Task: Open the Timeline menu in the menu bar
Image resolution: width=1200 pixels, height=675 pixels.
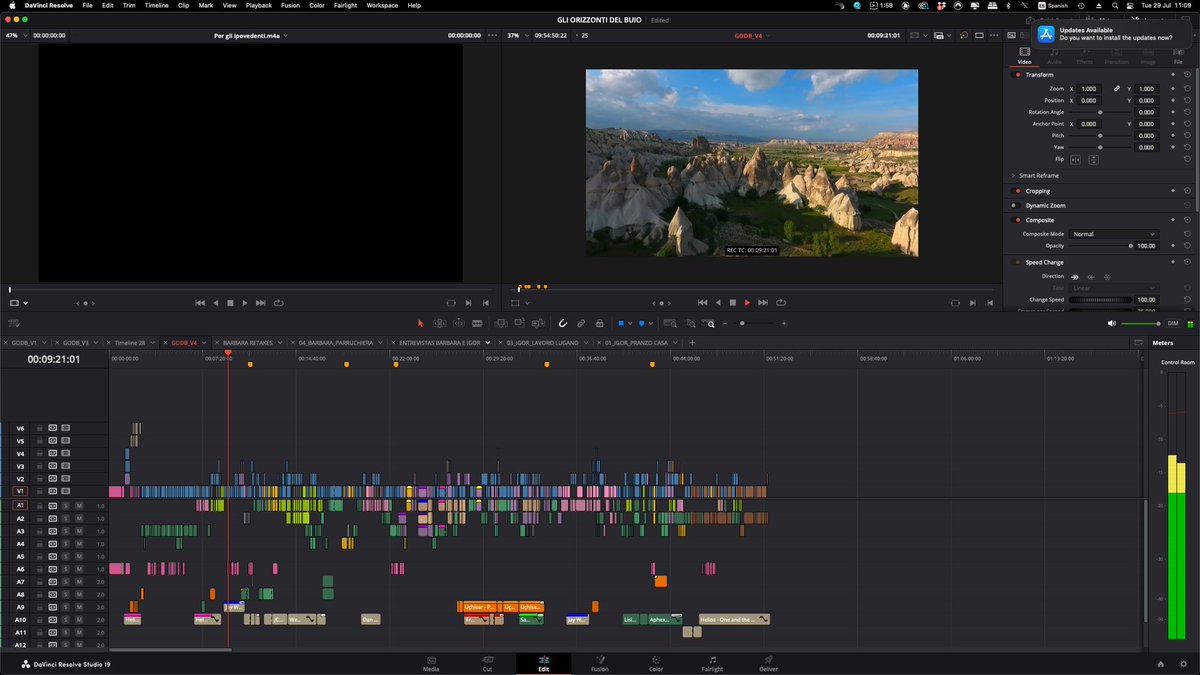Action: (156, 5)
